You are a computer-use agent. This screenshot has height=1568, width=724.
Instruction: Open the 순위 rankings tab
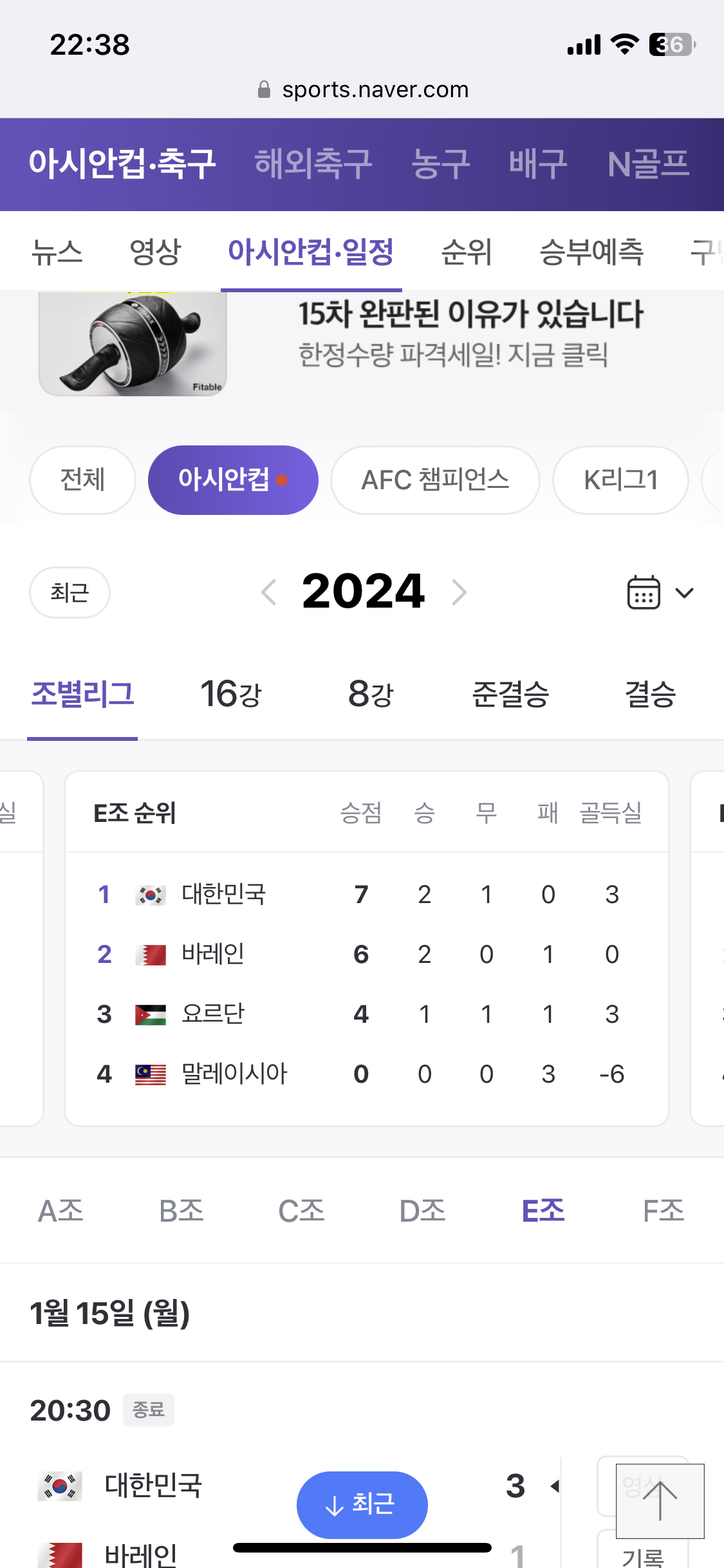click(x=467, y=252)
